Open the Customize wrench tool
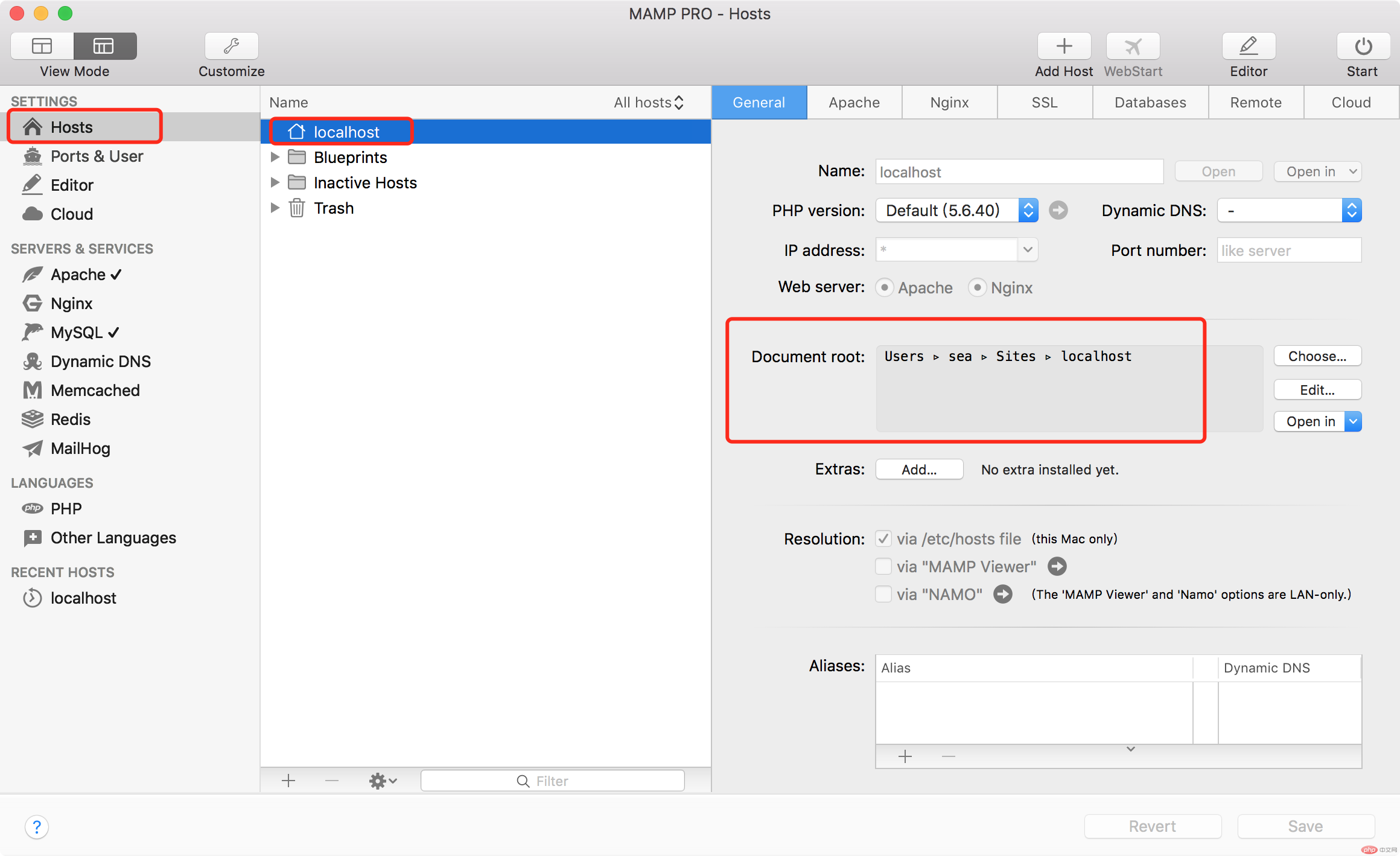Viewport: 1400px width, 856px height. (x=232, y=46)
